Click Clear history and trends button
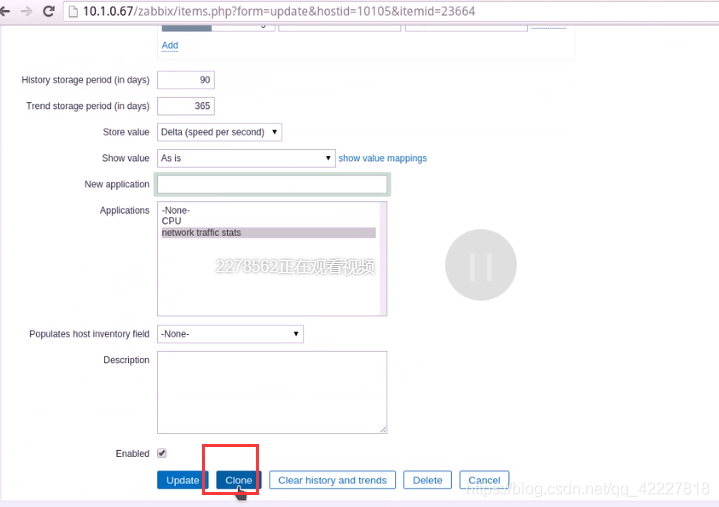The width and height of the screenshot is (719, 507). pos(332,480)
